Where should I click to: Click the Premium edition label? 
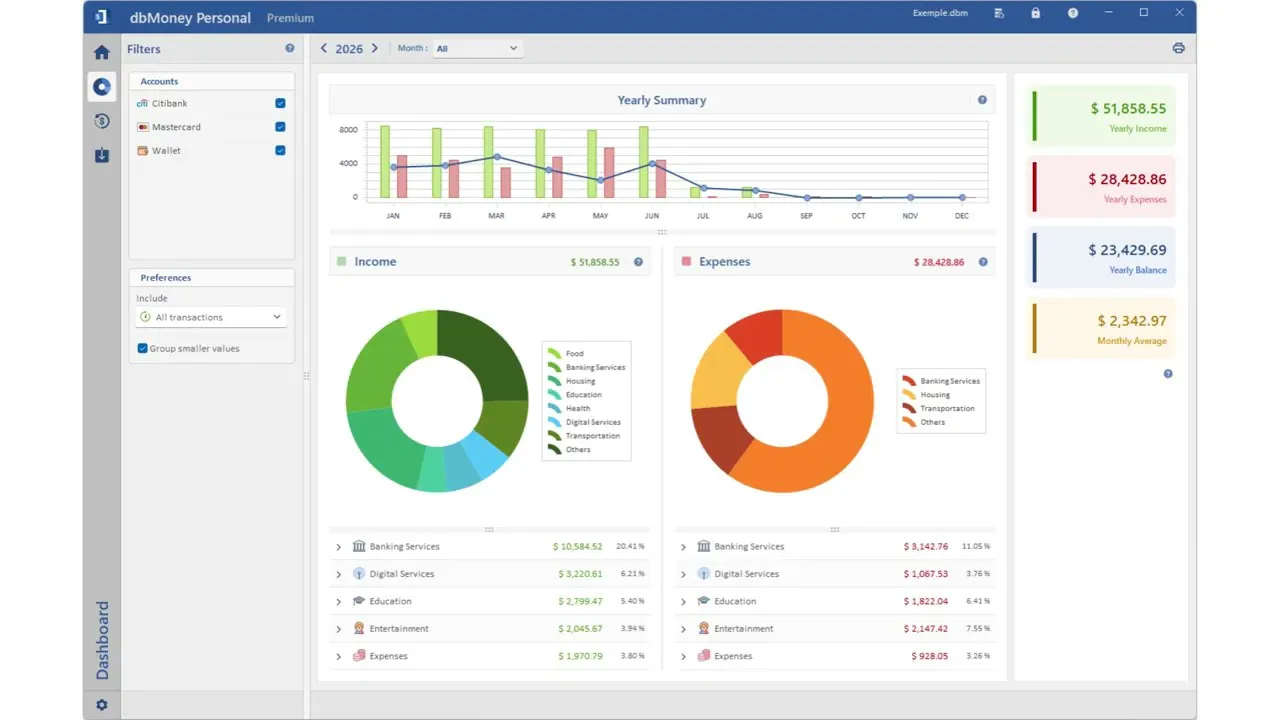click(290, 18)
